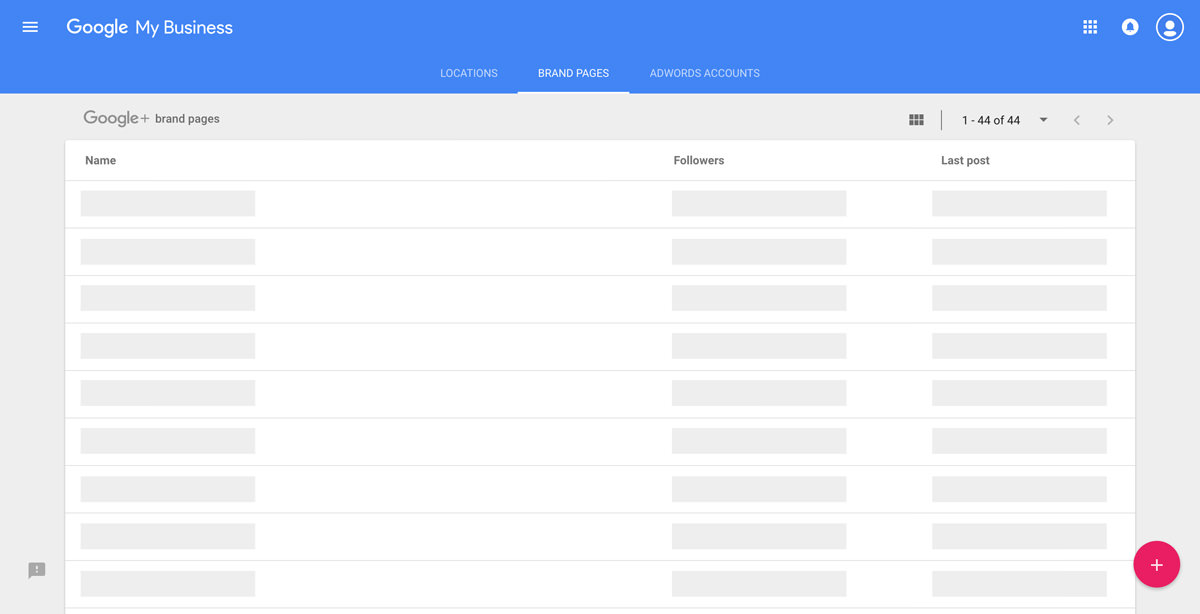Click the pink add floating button
Viewport: 1200px width, 614px height.
1156,565
